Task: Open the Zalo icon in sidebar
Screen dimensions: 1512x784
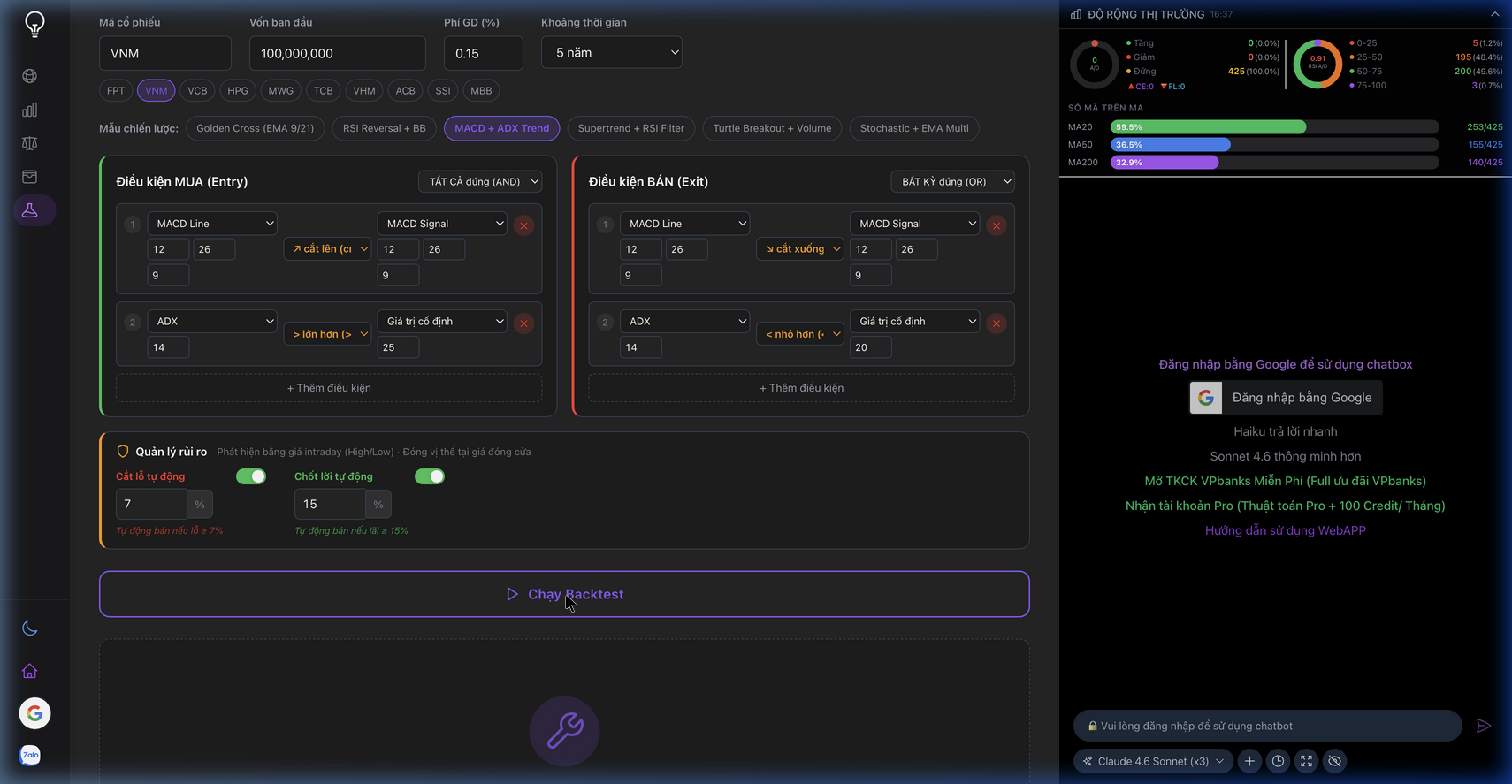Action: click(30, 755)
